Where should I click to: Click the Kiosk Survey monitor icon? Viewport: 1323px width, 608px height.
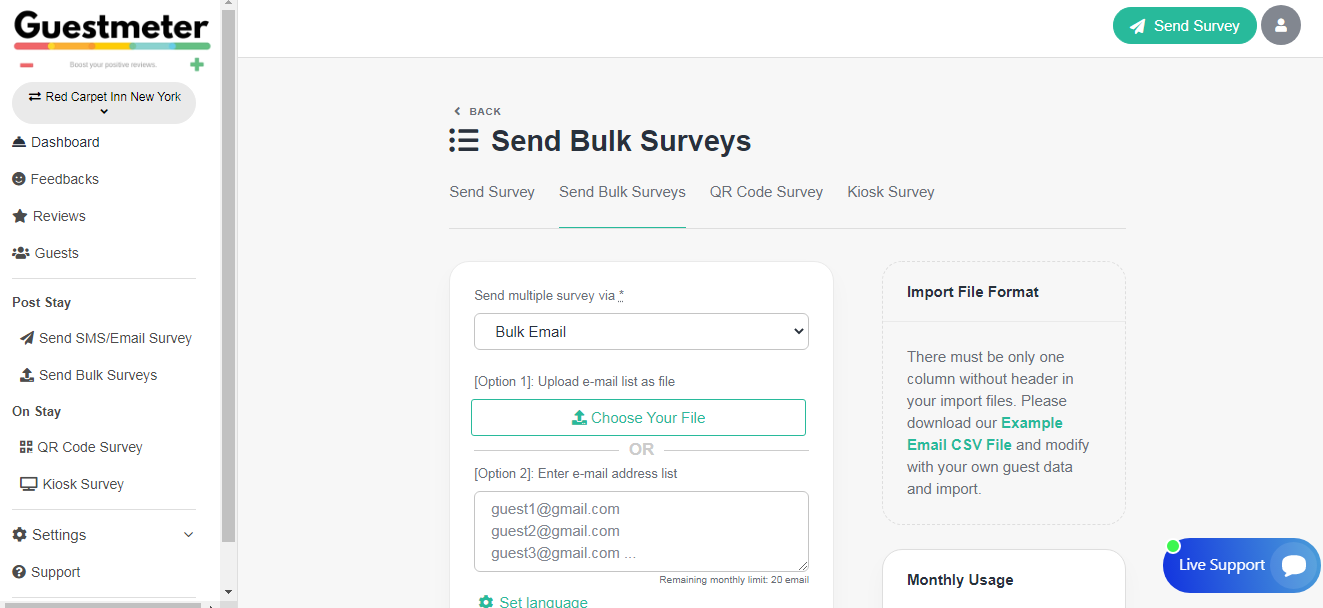(x=29, y=484)
